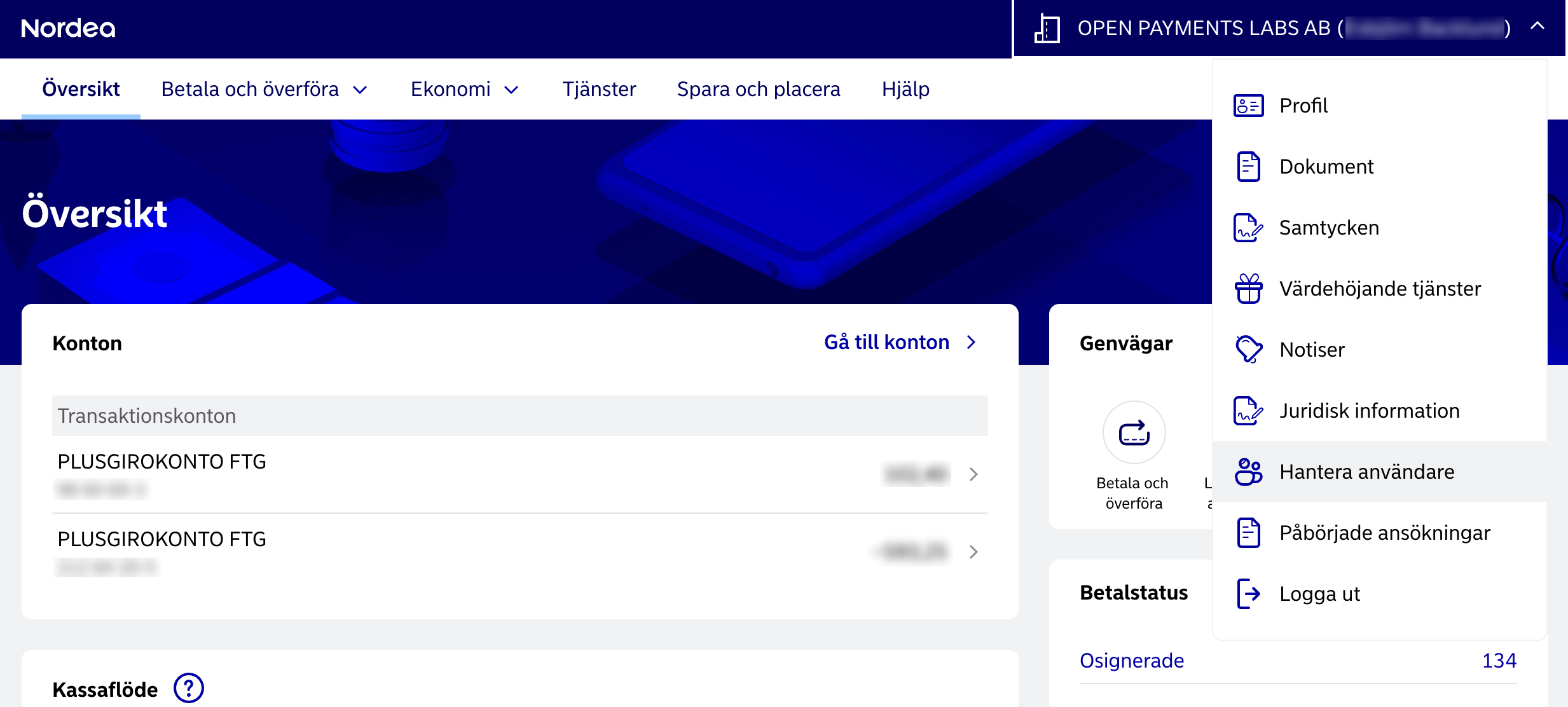Click the Hantera användare people icon
Image resolution: width=1568 pixels, height=707 pixels.
(x=1248, y=472)
